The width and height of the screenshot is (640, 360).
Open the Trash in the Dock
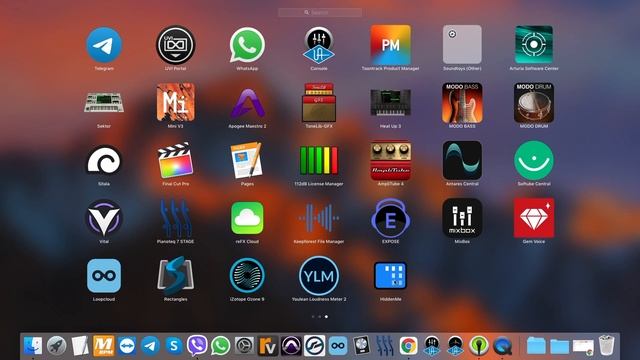click(607, 345)
